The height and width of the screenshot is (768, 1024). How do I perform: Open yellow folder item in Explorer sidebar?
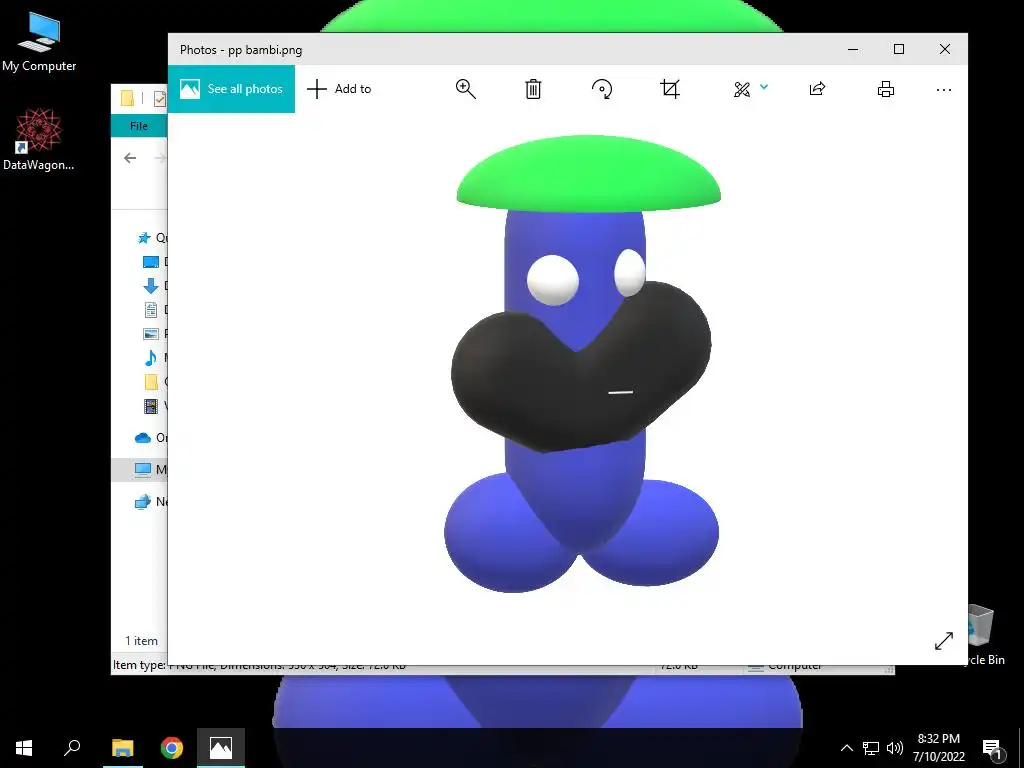(151, 381)
